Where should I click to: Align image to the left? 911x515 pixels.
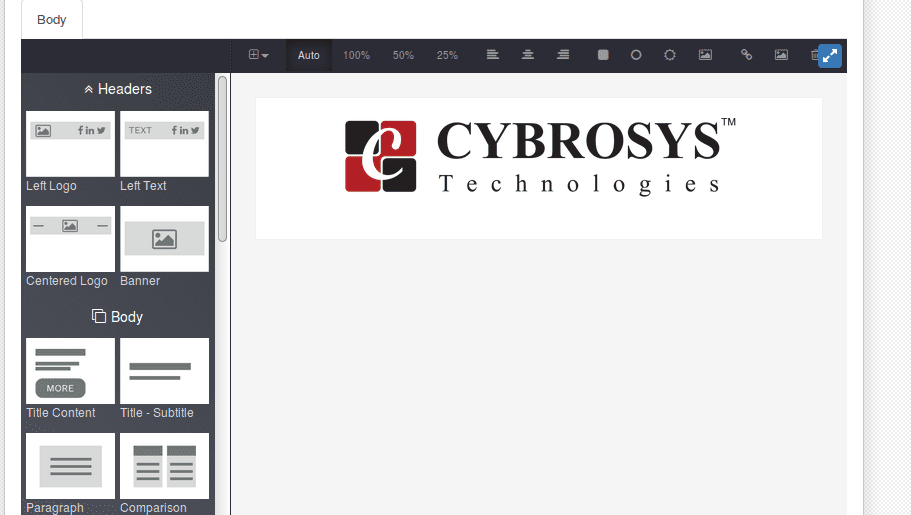(x=492, y=55)
